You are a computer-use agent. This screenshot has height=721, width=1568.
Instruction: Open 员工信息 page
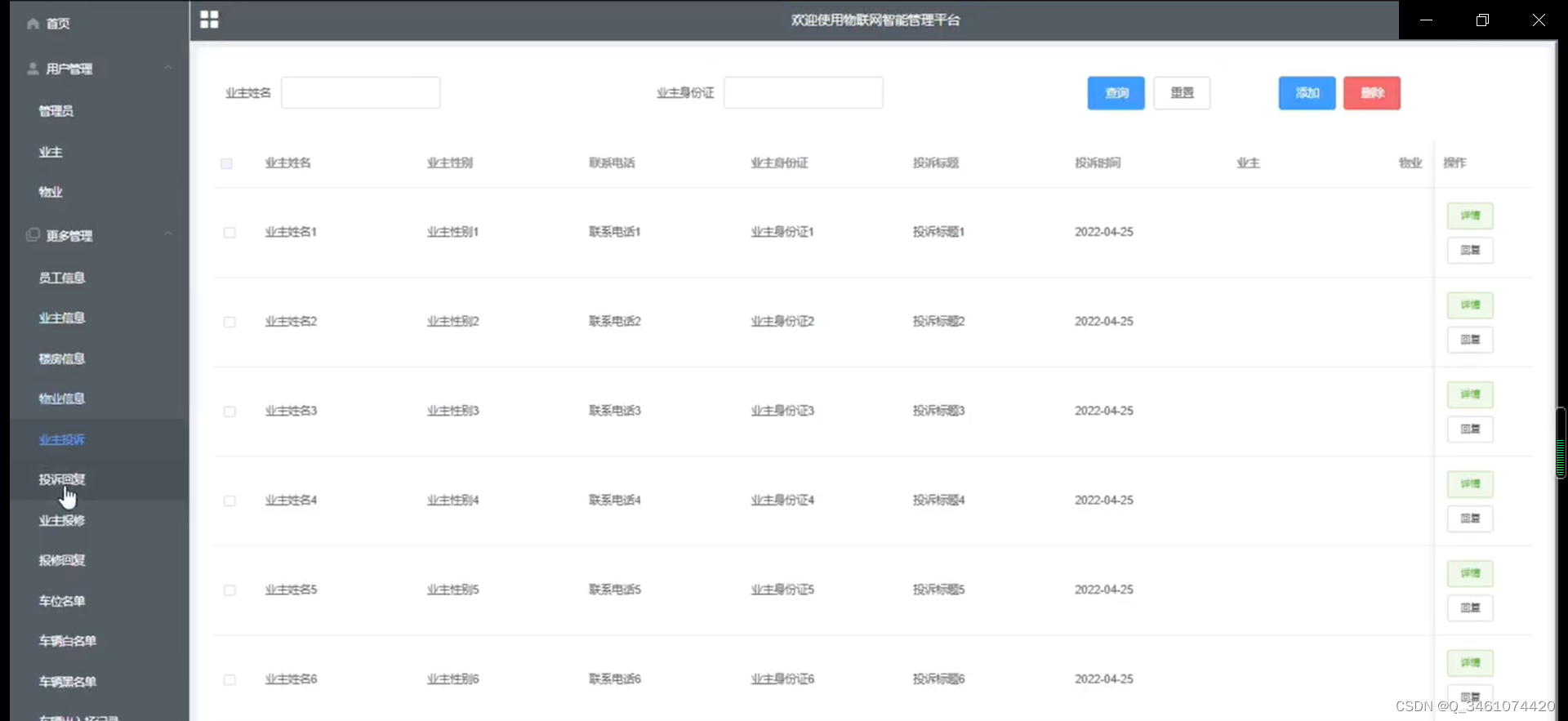62,278
